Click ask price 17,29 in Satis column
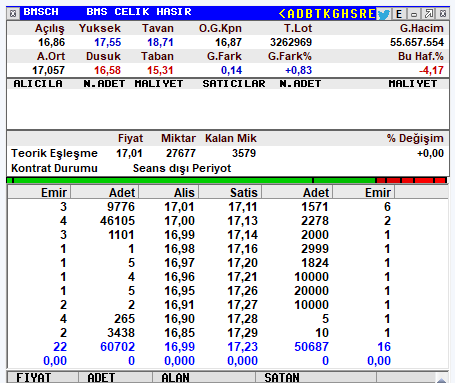Image resolution: width=455 pixels, height=383 pixels. (243, 333)
